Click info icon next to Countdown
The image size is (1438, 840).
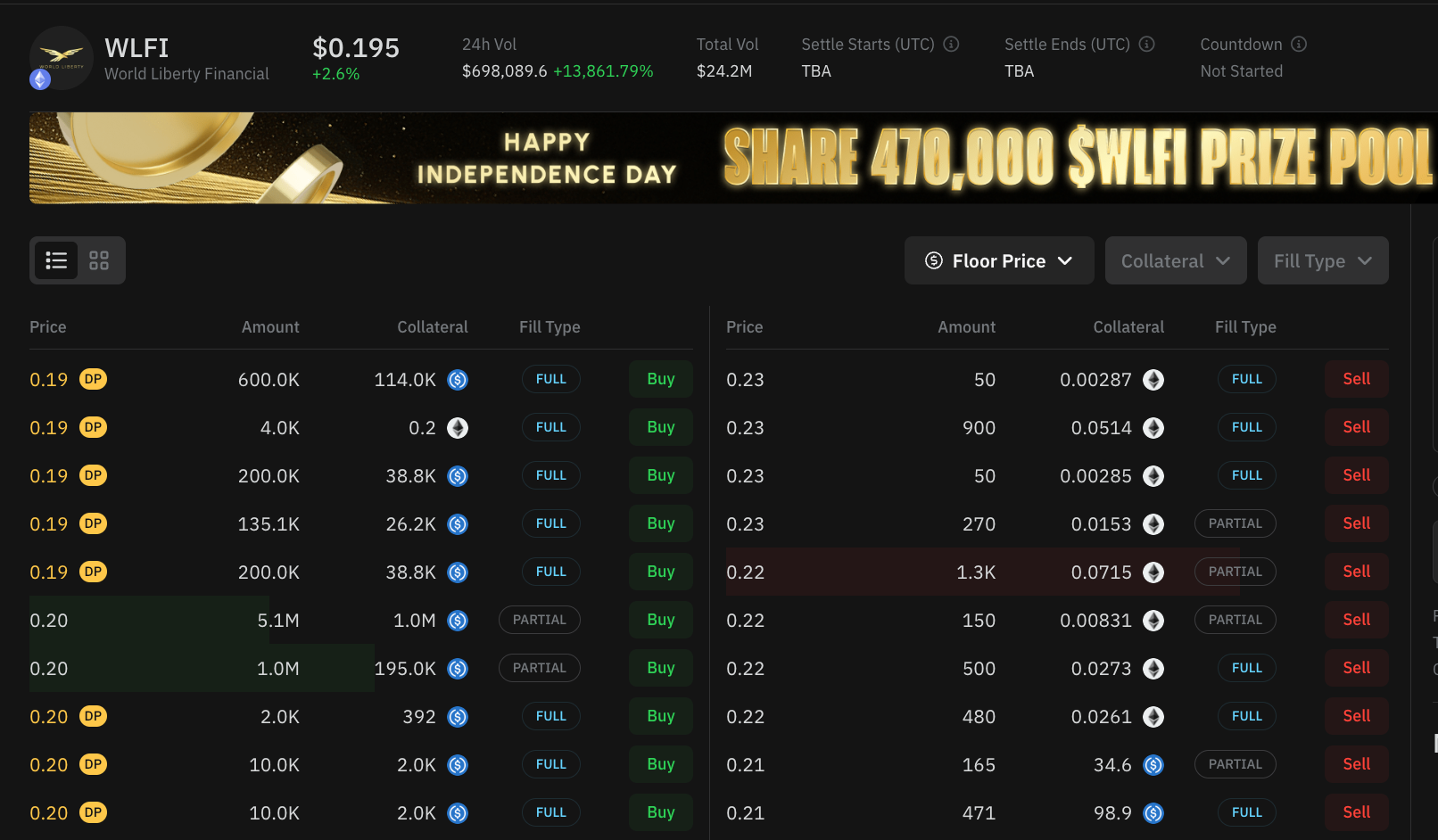tap(1299, 44)
